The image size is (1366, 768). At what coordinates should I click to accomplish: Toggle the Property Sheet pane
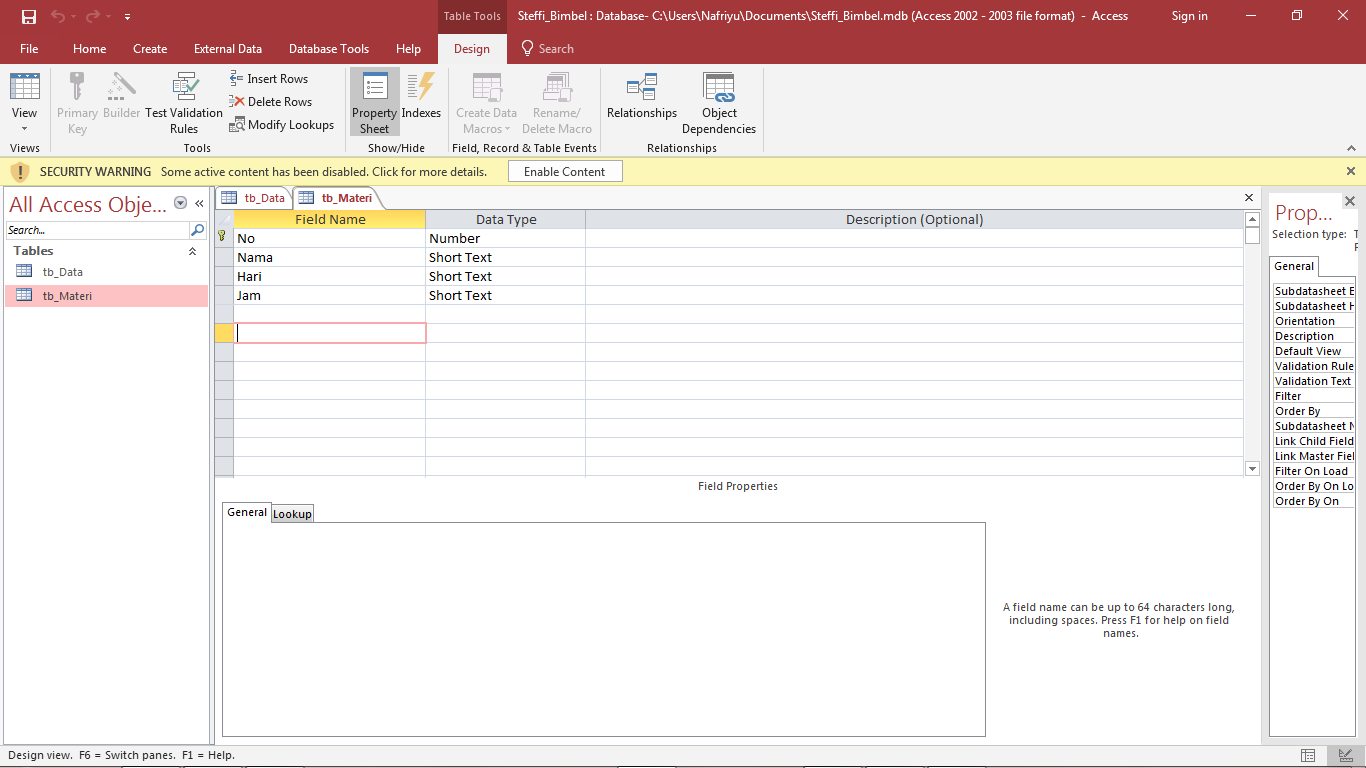(x=375, y=104)
